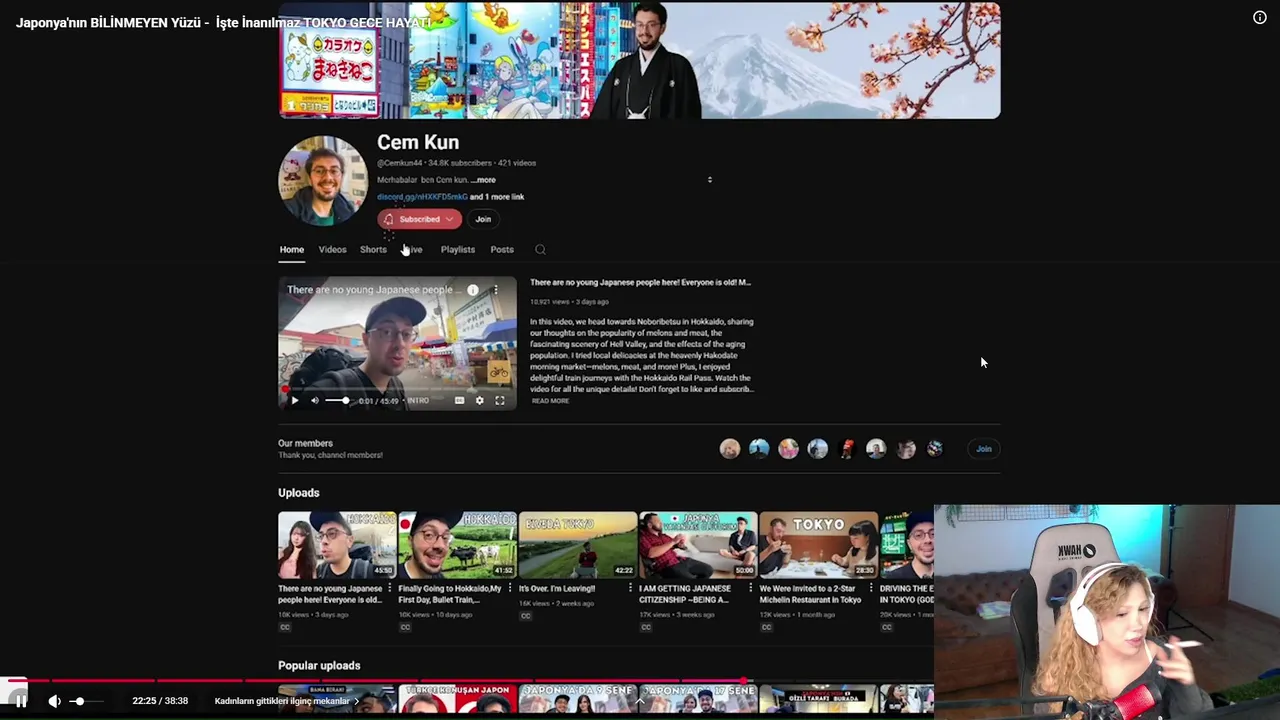
Task: Open 'JAPONYA'DA 9 SENE' popular upload thumbnail
Action: [578, 698]
